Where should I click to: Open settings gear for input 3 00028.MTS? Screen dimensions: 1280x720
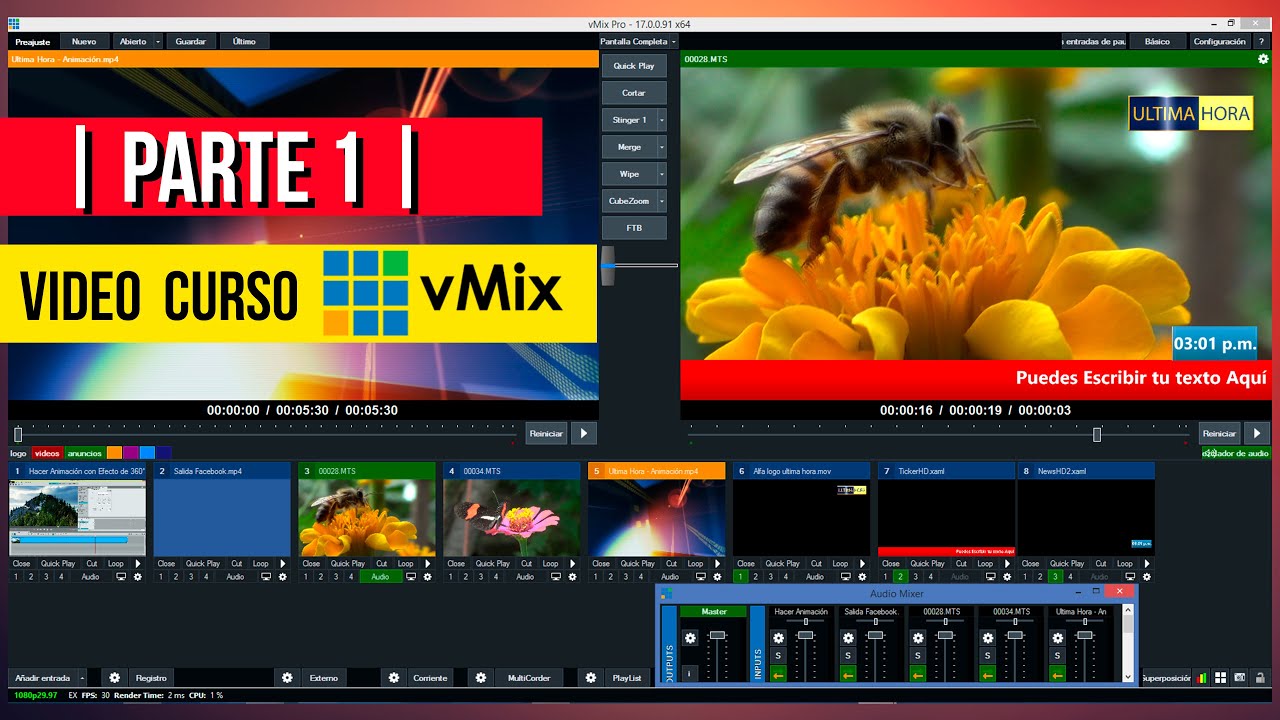tap(428, 577)
